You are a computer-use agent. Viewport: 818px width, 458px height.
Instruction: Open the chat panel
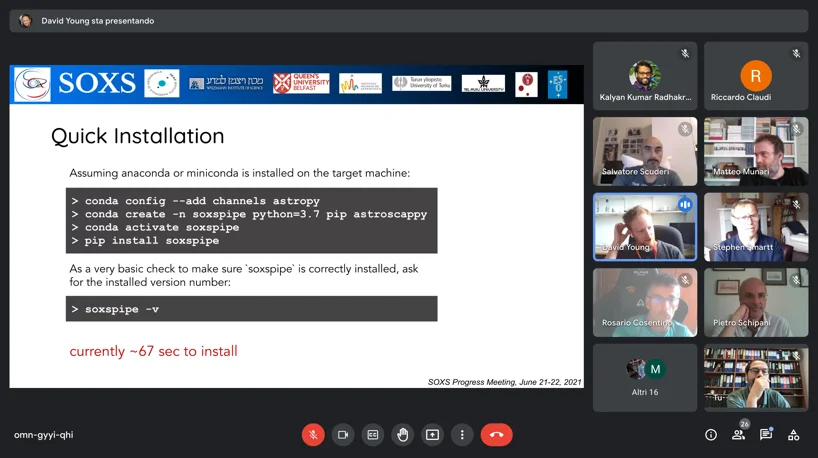coord(766,435)
